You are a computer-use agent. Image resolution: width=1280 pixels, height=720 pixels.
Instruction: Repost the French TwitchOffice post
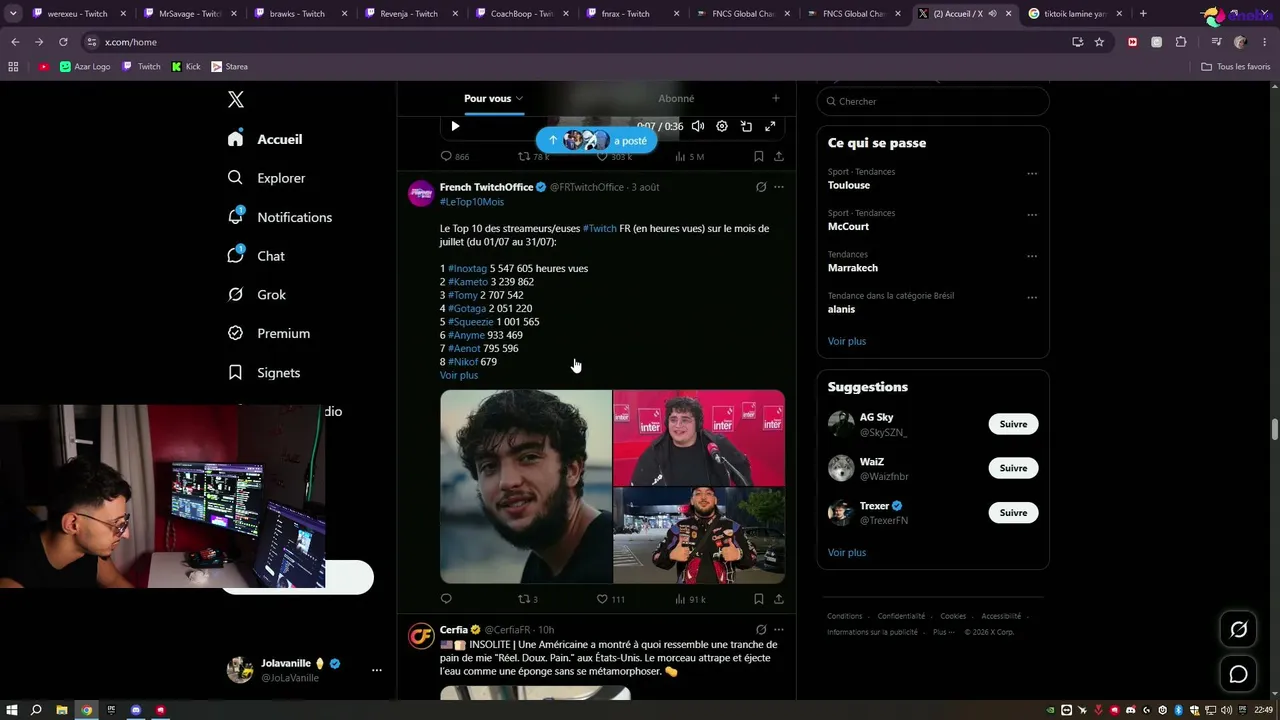click(x=527, y=599)
